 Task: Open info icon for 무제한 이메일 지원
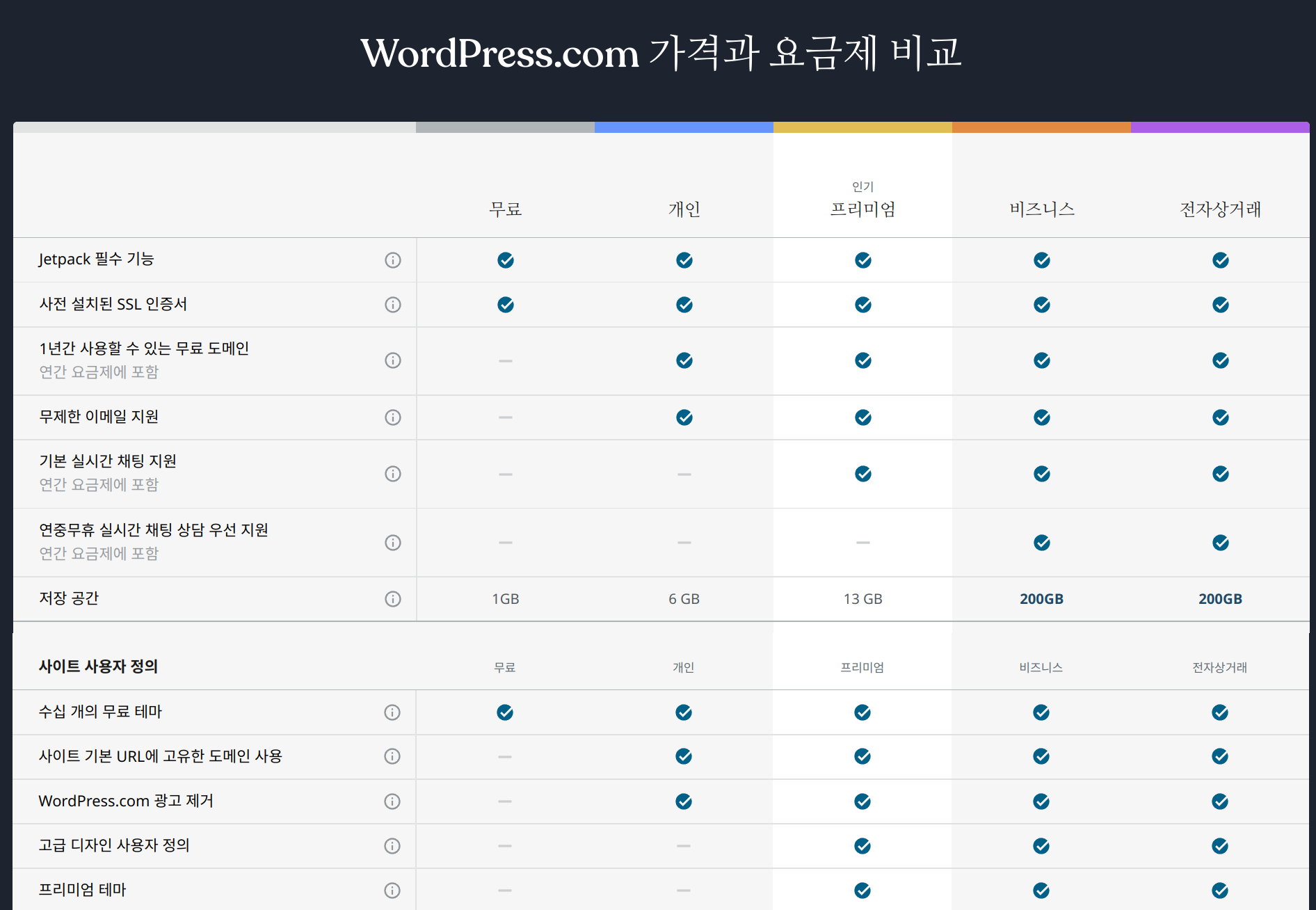tap(393, 417)
